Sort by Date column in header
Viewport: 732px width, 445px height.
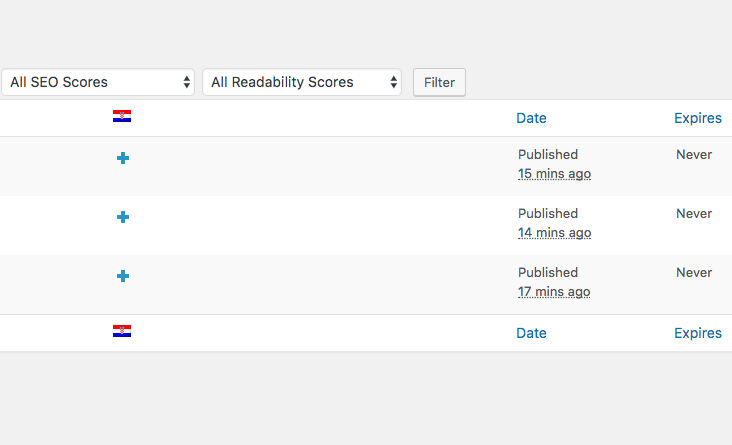531,118
